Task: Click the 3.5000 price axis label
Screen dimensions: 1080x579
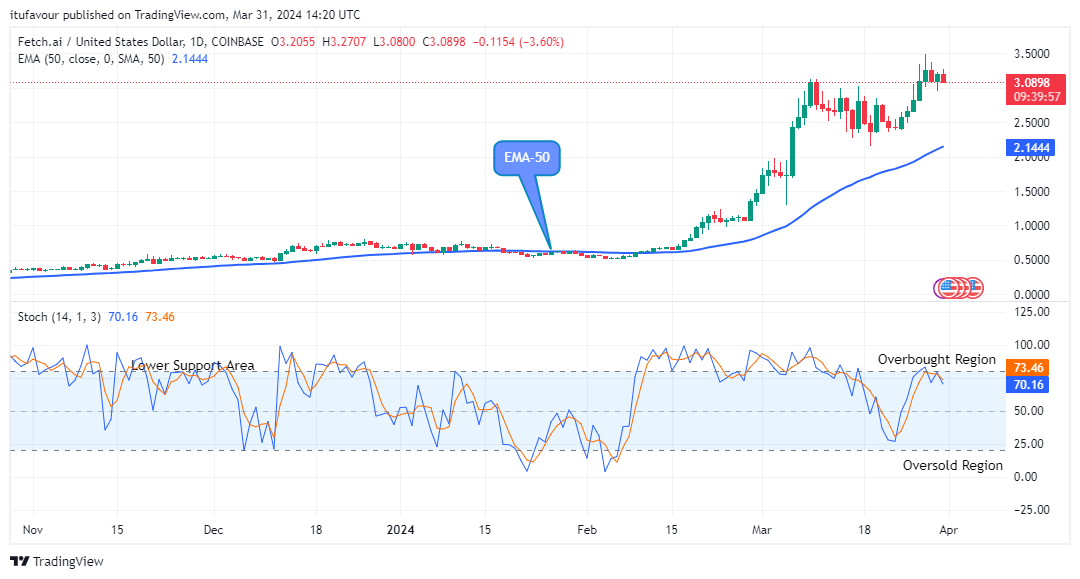Action: (x=1032, y=54)
